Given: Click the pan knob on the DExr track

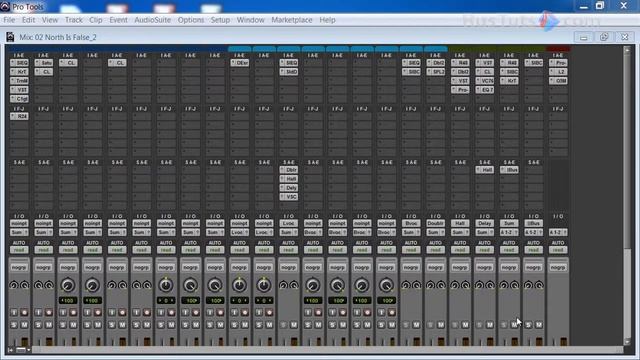Looking at the screenshot, I should pos(240,285).
